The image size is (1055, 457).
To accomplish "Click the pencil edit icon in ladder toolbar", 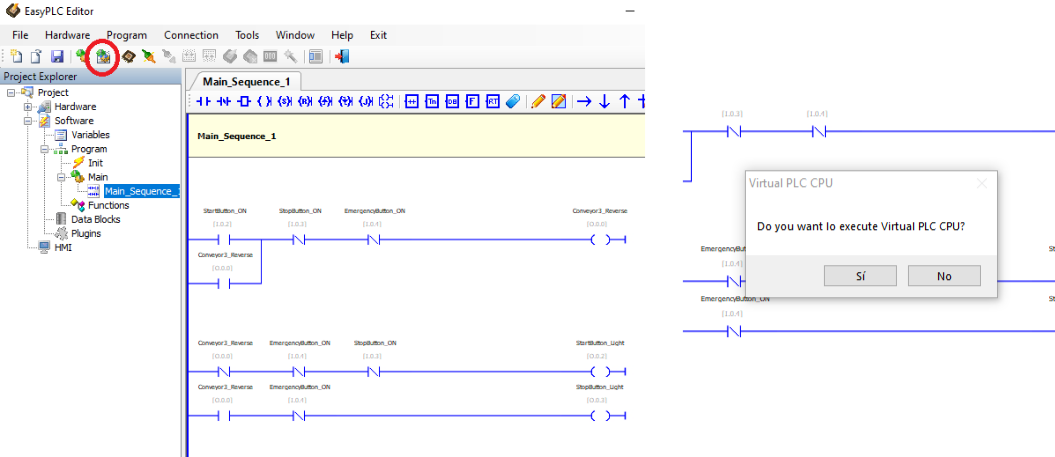I will 538,102.
